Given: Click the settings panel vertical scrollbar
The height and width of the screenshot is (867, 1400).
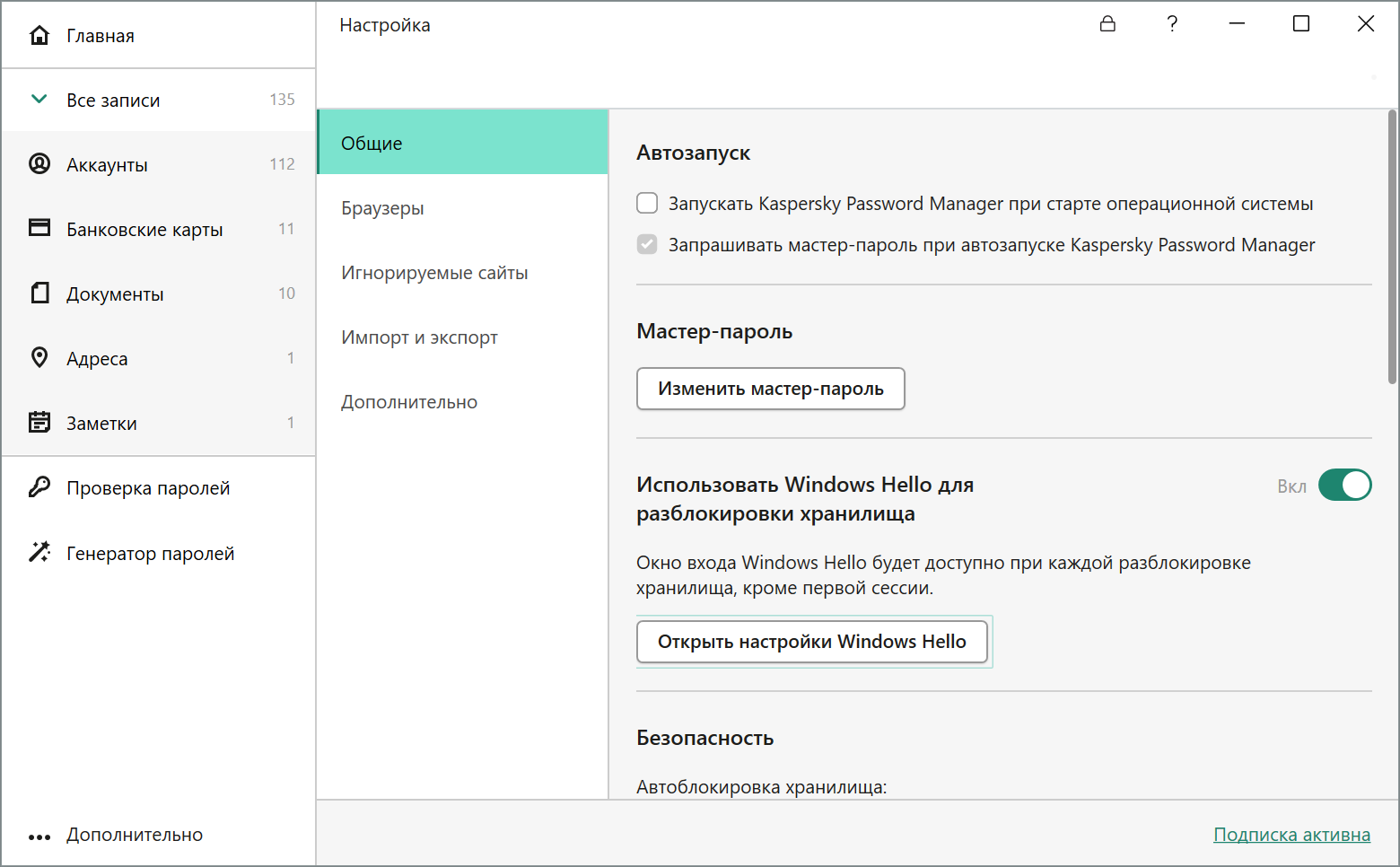Looking at the screenshot, I should tap(1392, 248).
